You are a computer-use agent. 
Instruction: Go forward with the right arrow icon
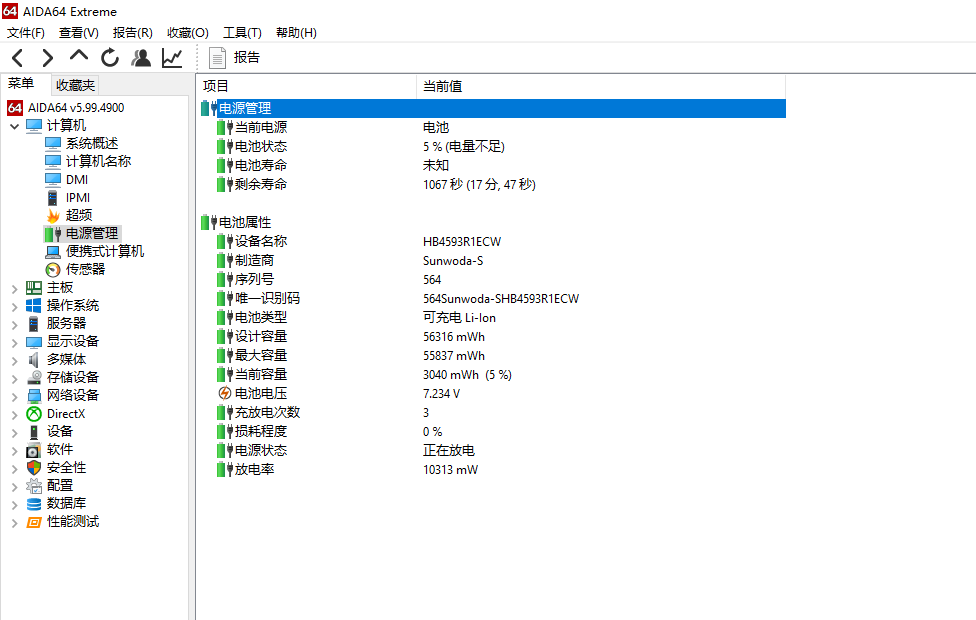[47, 58]
